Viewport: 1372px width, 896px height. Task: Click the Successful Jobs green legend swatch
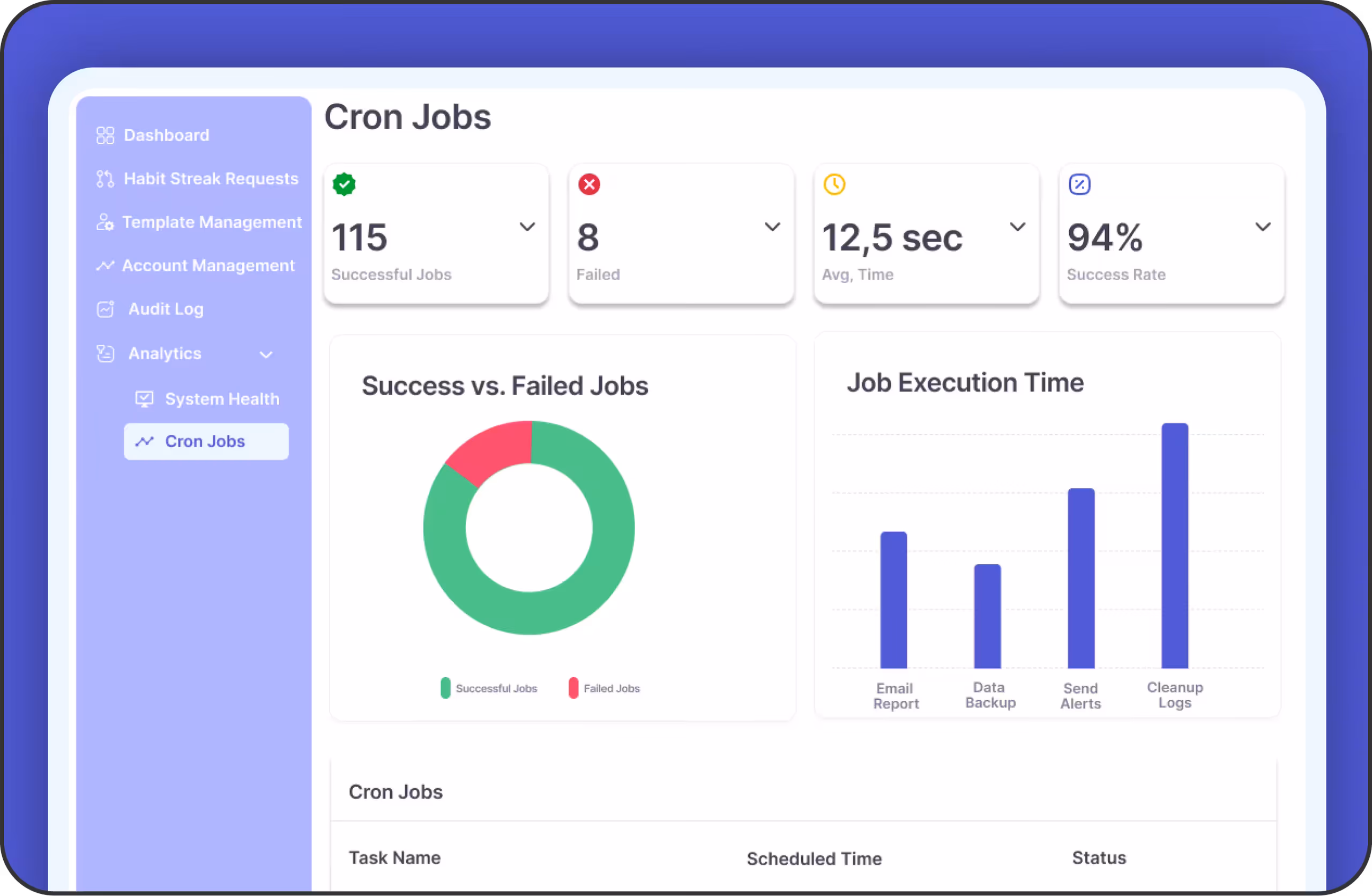445,688
